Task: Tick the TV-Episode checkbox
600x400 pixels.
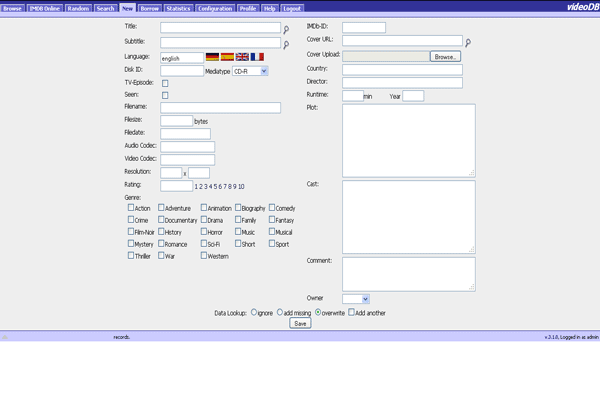Action: [165, 83]
